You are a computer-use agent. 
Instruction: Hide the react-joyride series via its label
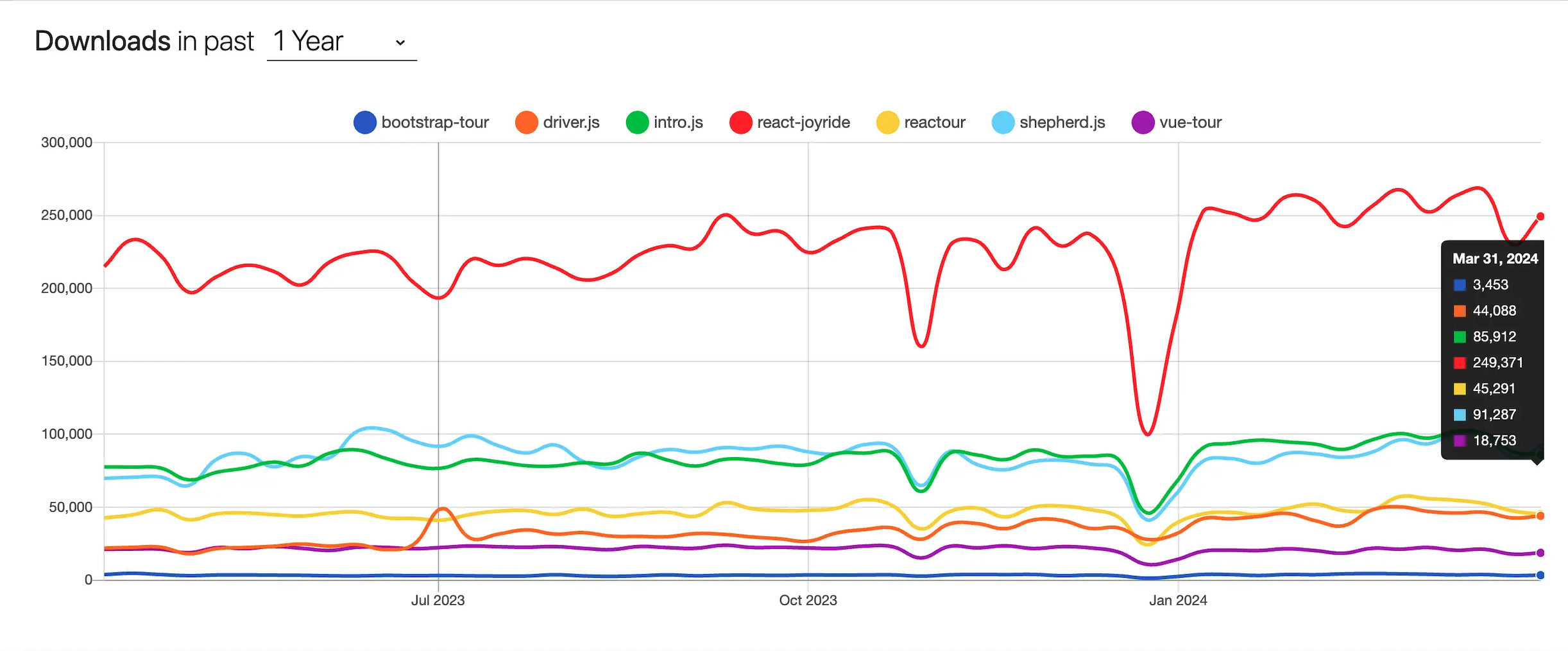pos(803,123)
